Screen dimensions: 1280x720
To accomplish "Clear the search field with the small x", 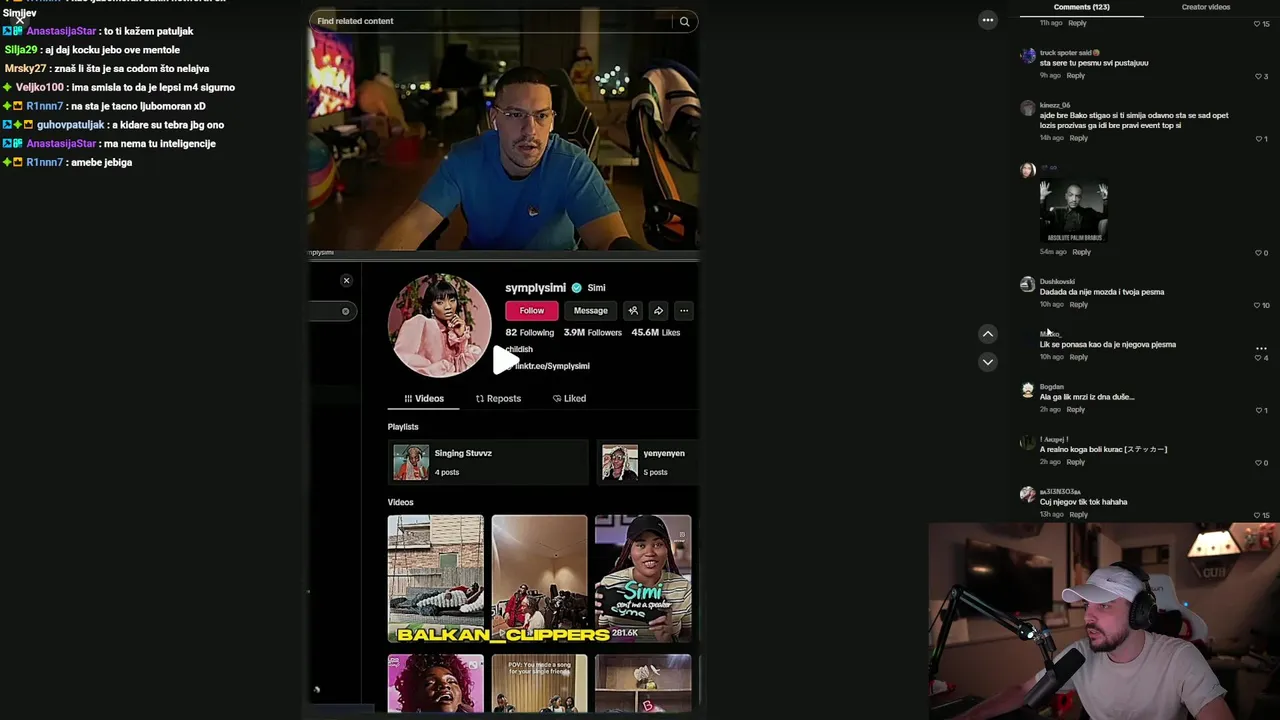I will (x=345, y=311).
